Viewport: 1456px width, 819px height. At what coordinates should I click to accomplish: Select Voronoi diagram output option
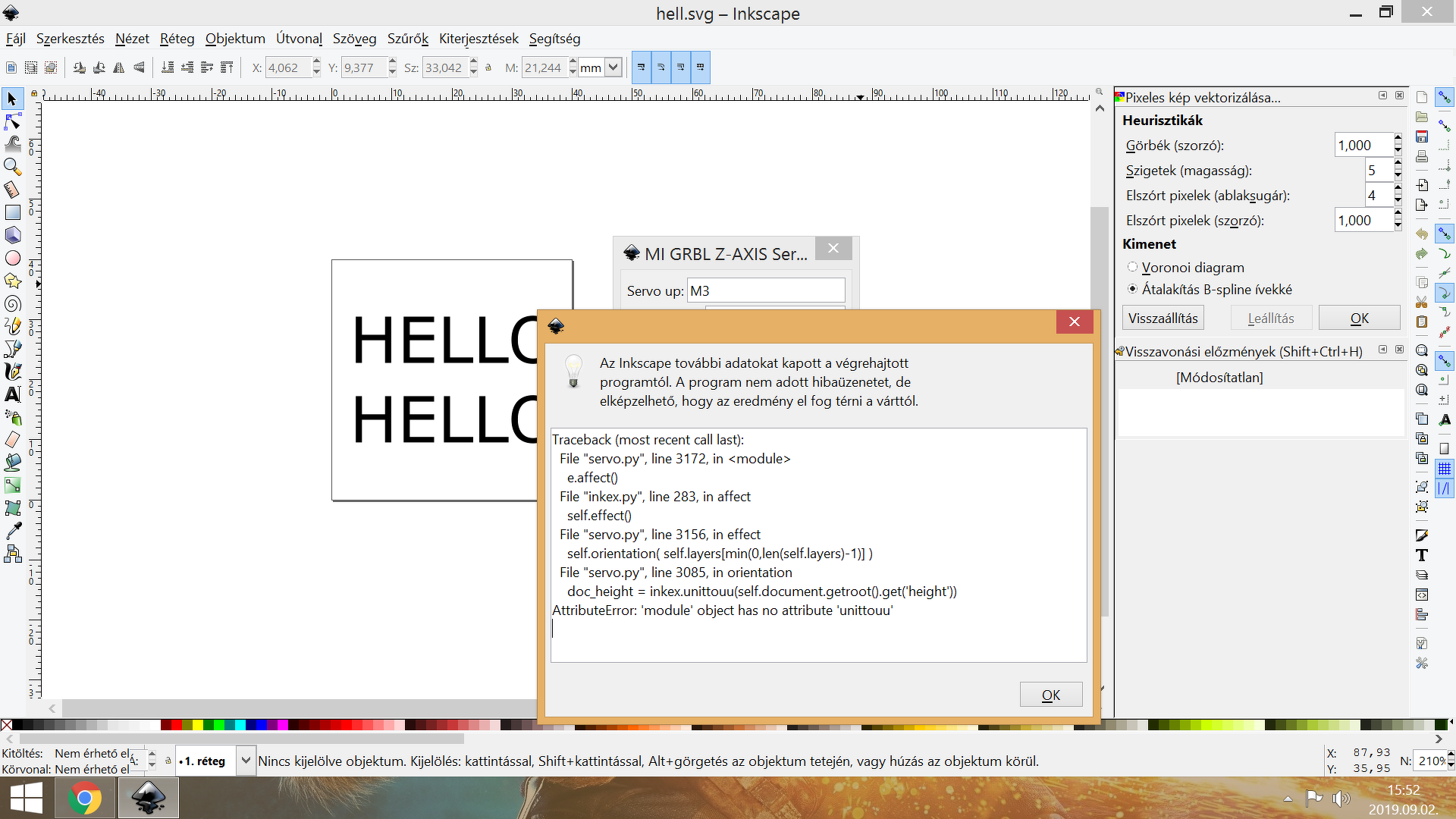click(1132, 267)
